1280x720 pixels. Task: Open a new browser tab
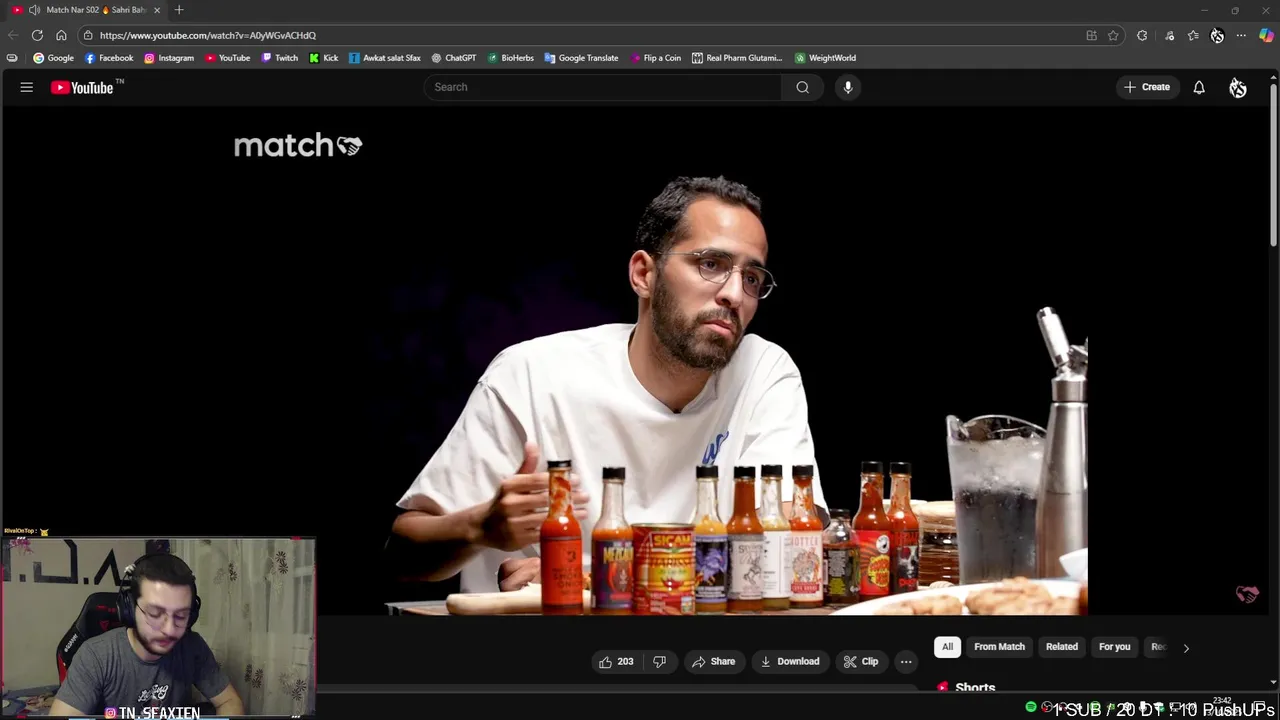click(179, 10)
